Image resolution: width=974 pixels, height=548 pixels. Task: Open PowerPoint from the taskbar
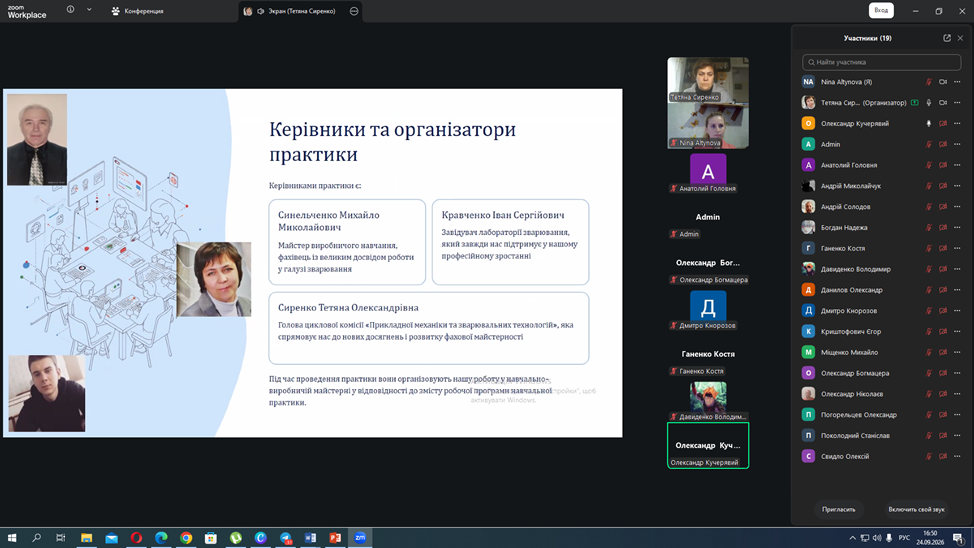(335, 537)
